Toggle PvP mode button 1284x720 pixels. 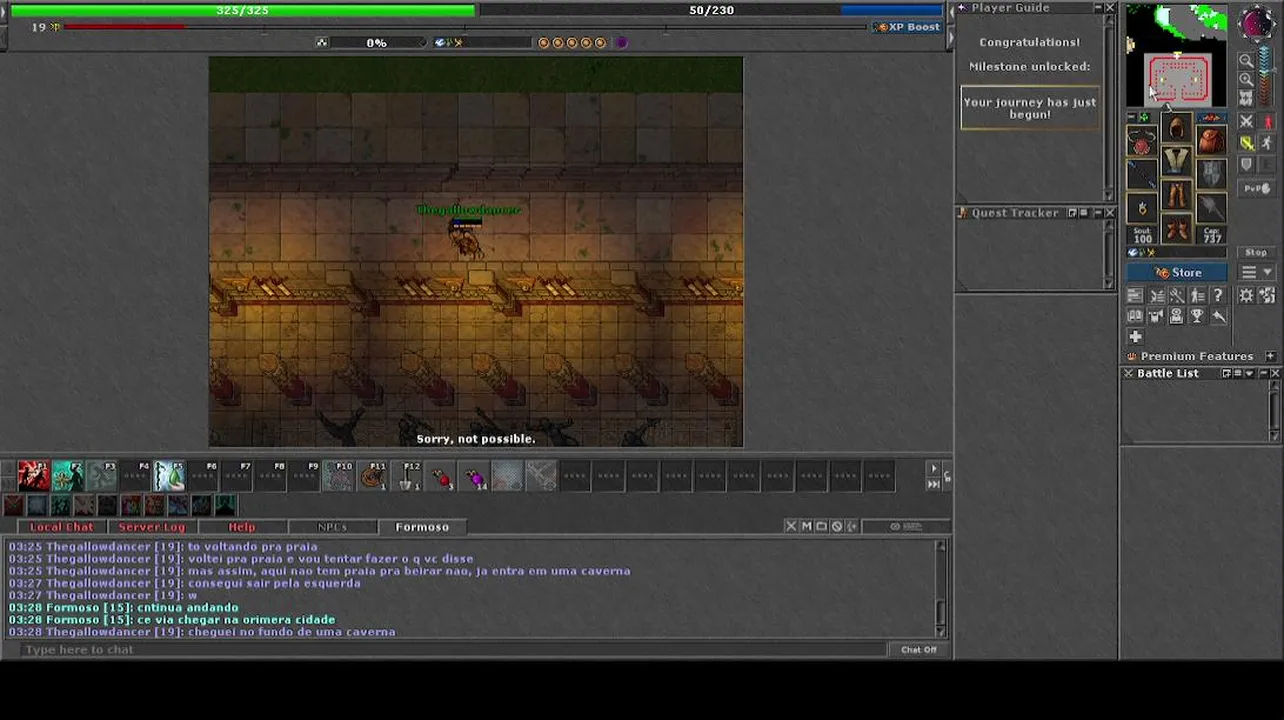click(1257, 189)
